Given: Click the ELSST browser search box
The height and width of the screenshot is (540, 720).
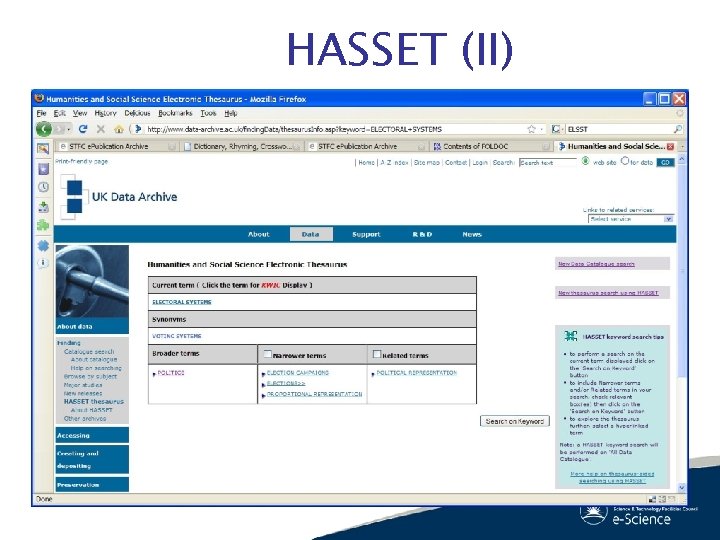Looking at the screenshot, I should point(619,129).
